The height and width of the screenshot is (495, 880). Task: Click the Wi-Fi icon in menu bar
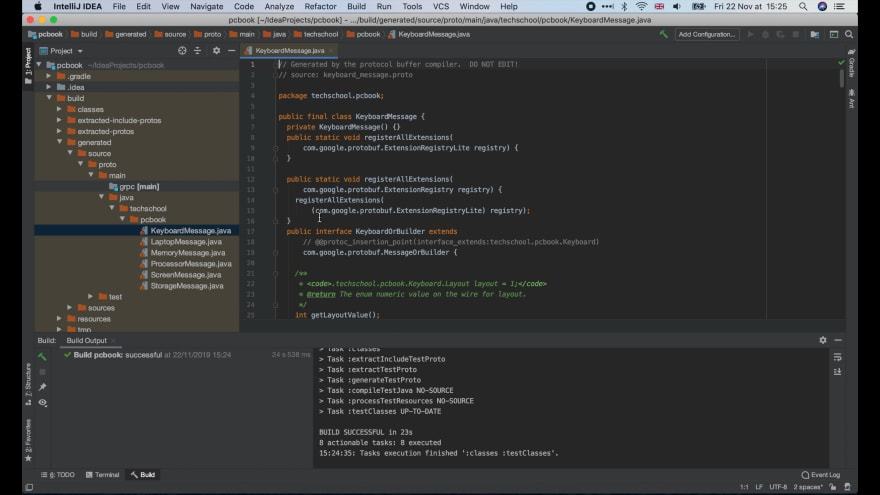641,6
